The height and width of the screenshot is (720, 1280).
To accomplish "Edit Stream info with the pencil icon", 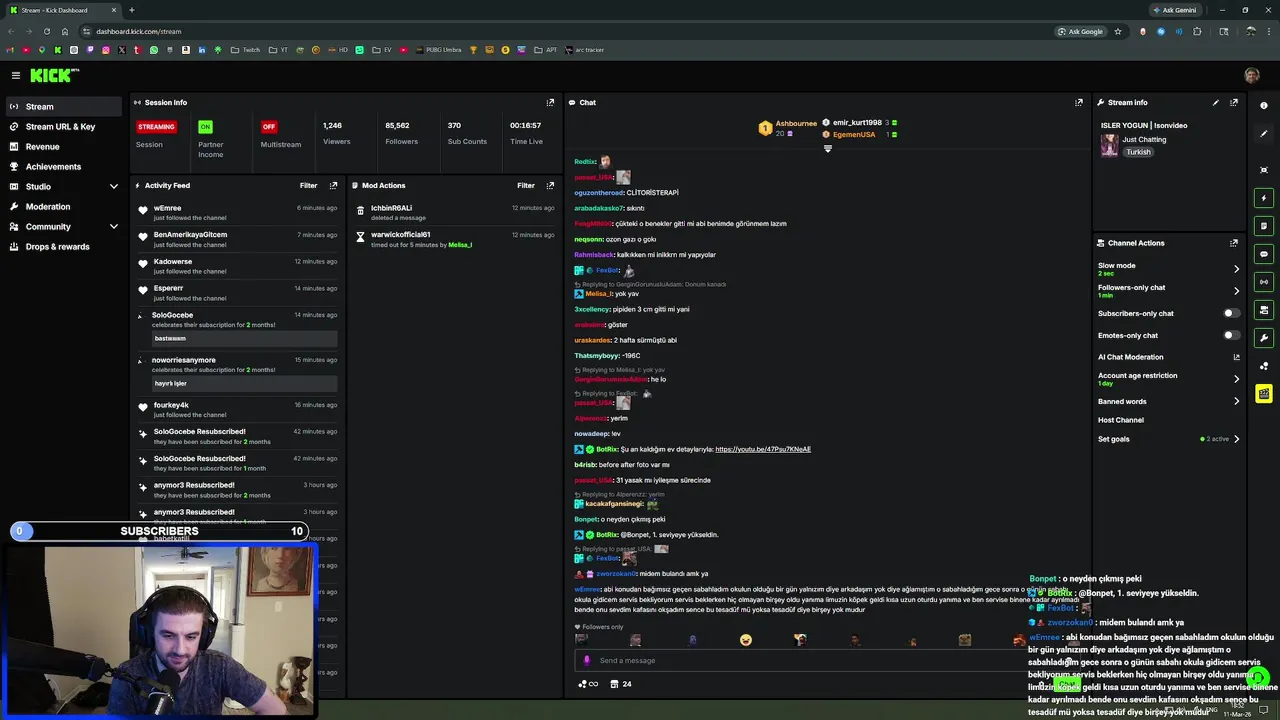I will point(1216,102).
